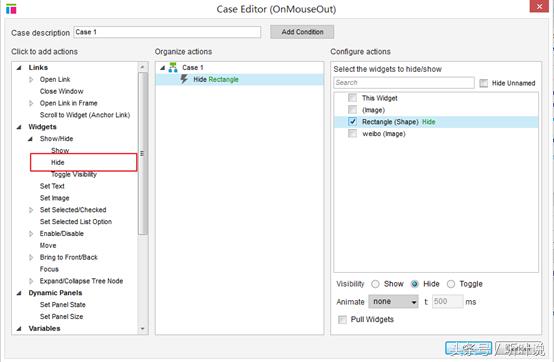Close the Case Editor dialog
This screenshot has width=554, height=362.
click(539, 6)
